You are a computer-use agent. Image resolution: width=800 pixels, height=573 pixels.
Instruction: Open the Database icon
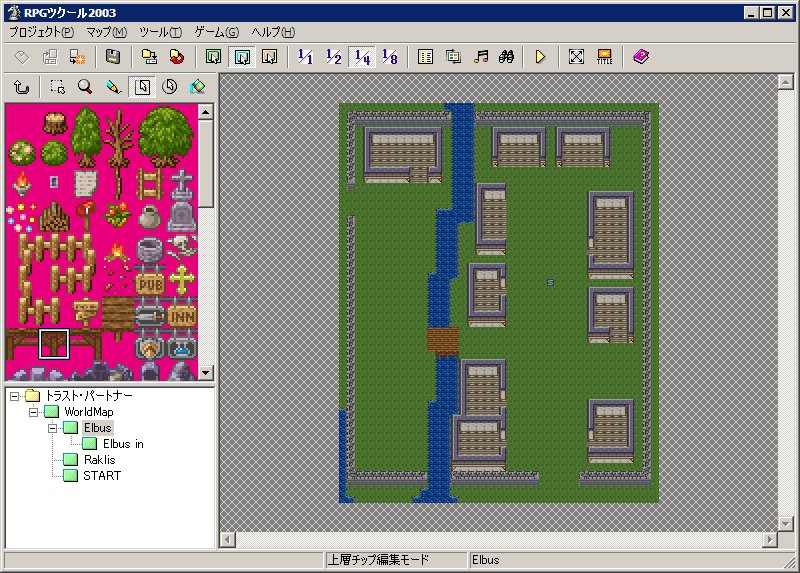click(x=425, y=57)
